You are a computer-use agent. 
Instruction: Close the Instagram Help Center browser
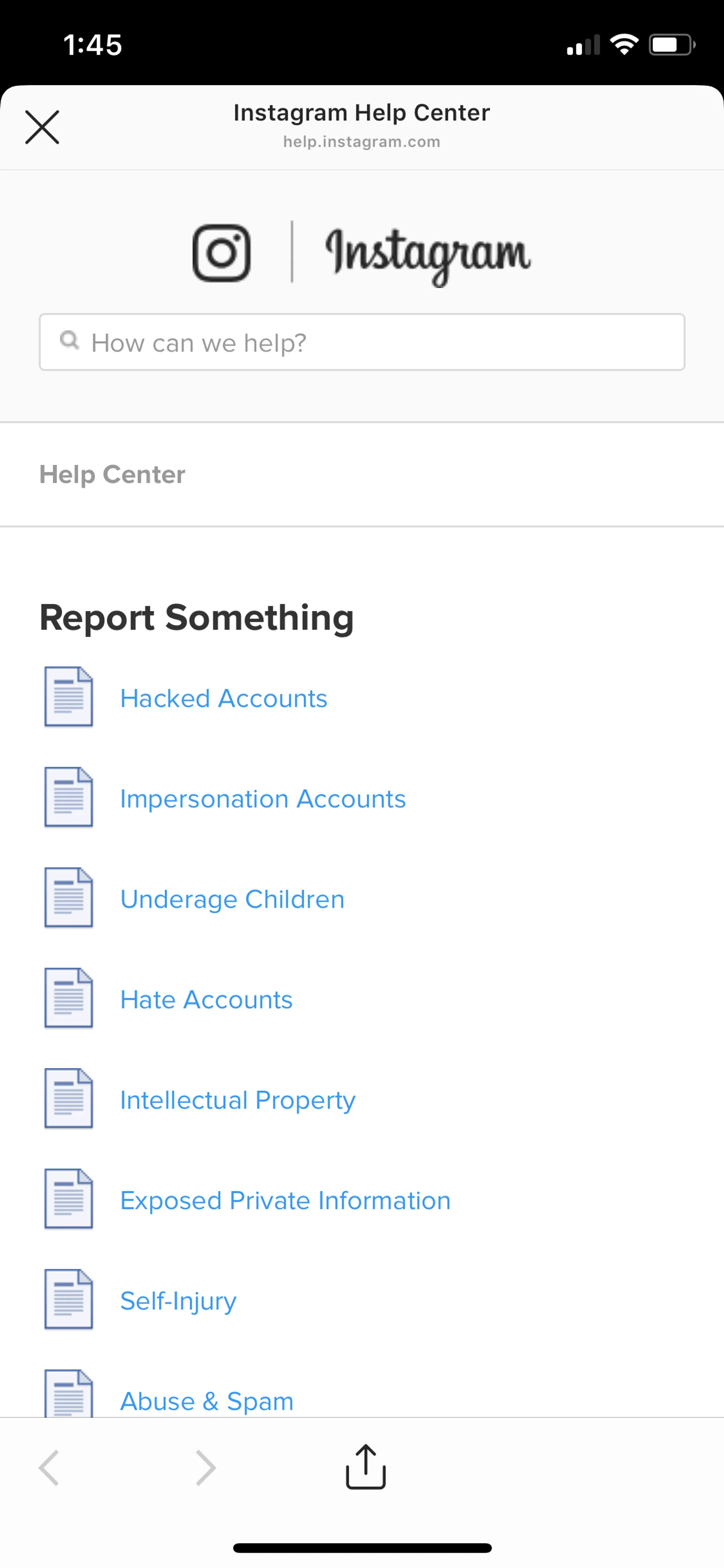[42, 127]
